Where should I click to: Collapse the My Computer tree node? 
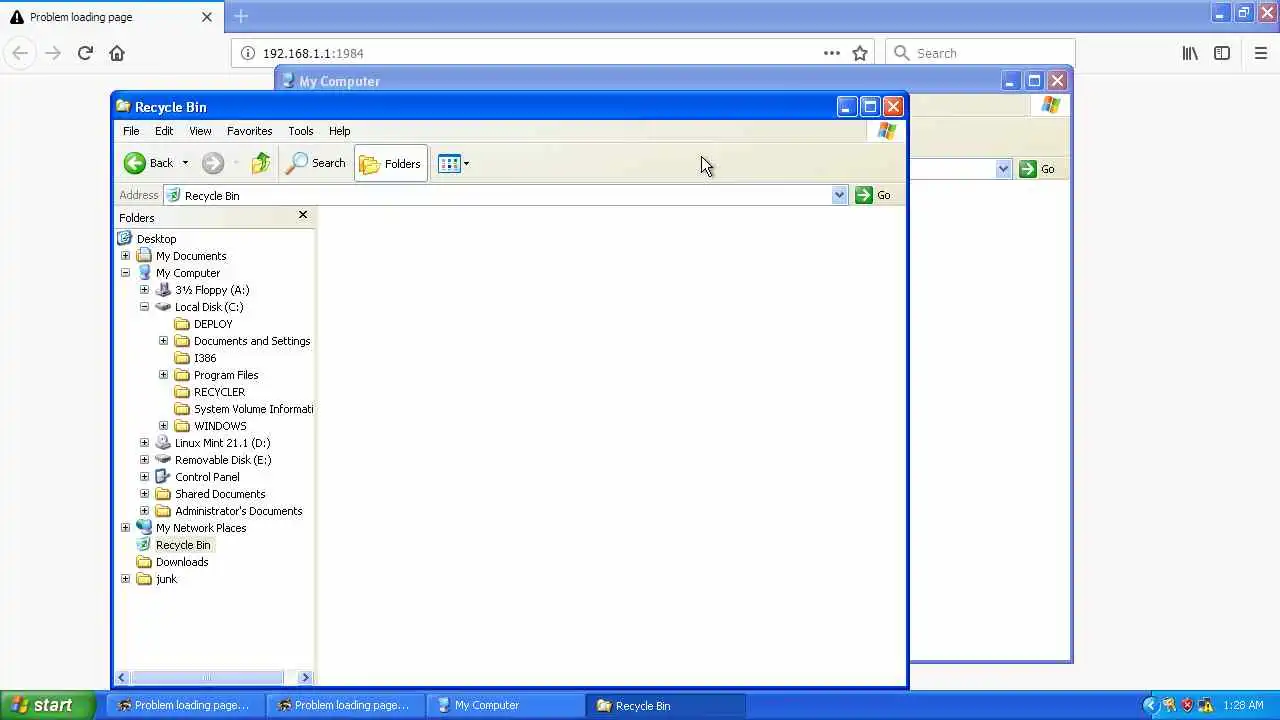pyautogui.click(x=125, y=273)
